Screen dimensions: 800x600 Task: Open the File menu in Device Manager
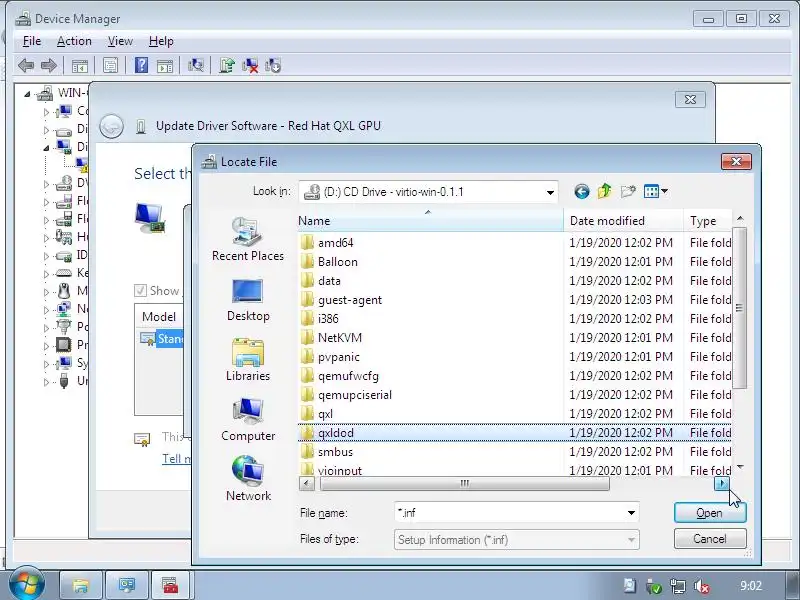32,41
